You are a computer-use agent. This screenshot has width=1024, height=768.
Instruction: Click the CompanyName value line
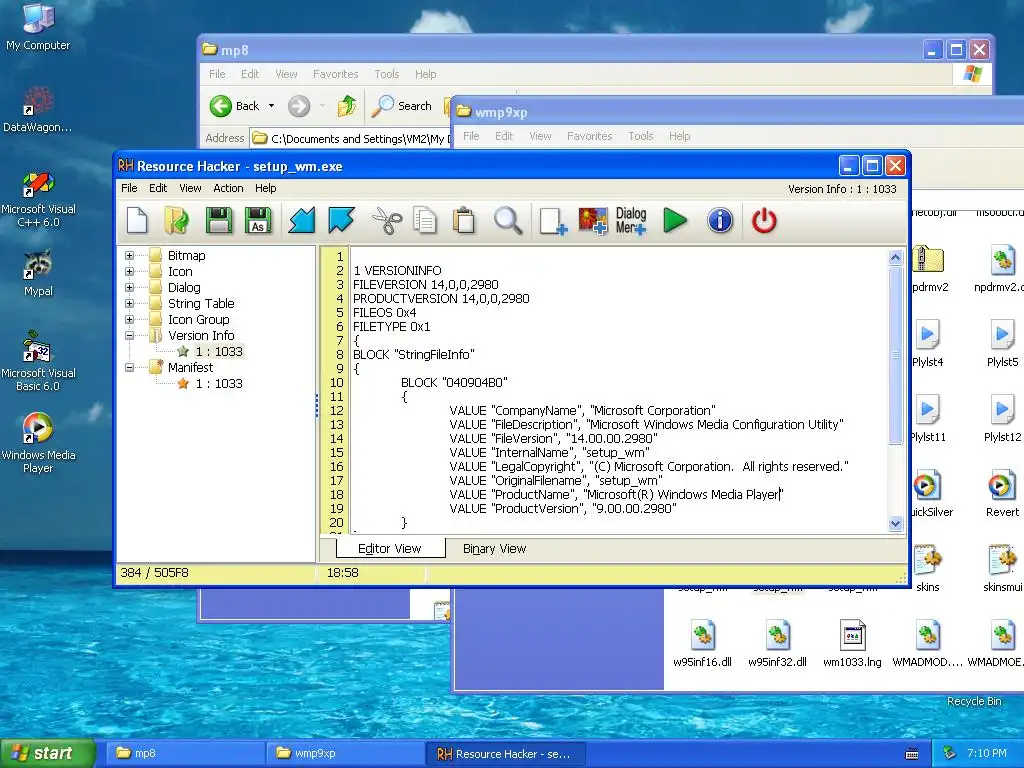pos(582,411)
